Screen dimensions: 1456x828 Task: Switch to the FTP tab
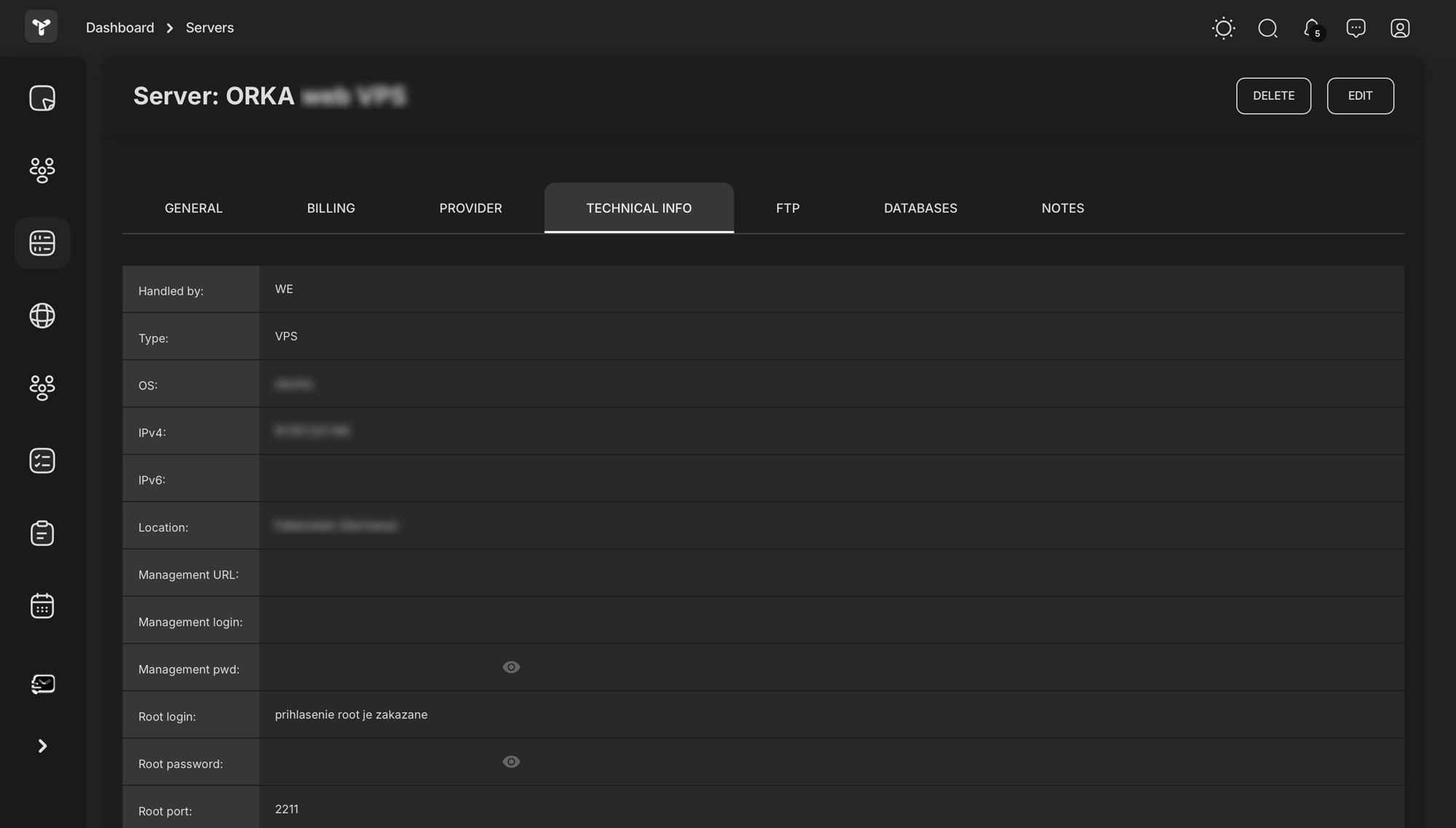coord(788,208)
